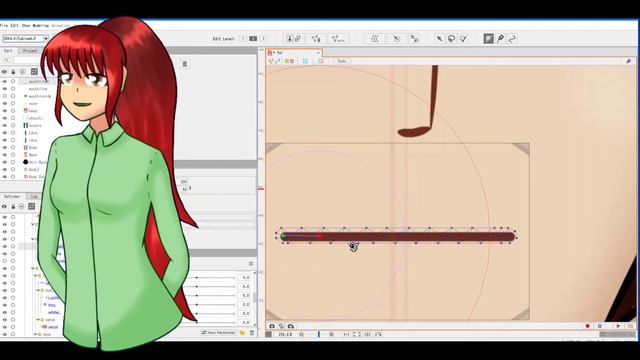Toggle visibility of the Neck part
640x360 pixels.
coord(4,155)
